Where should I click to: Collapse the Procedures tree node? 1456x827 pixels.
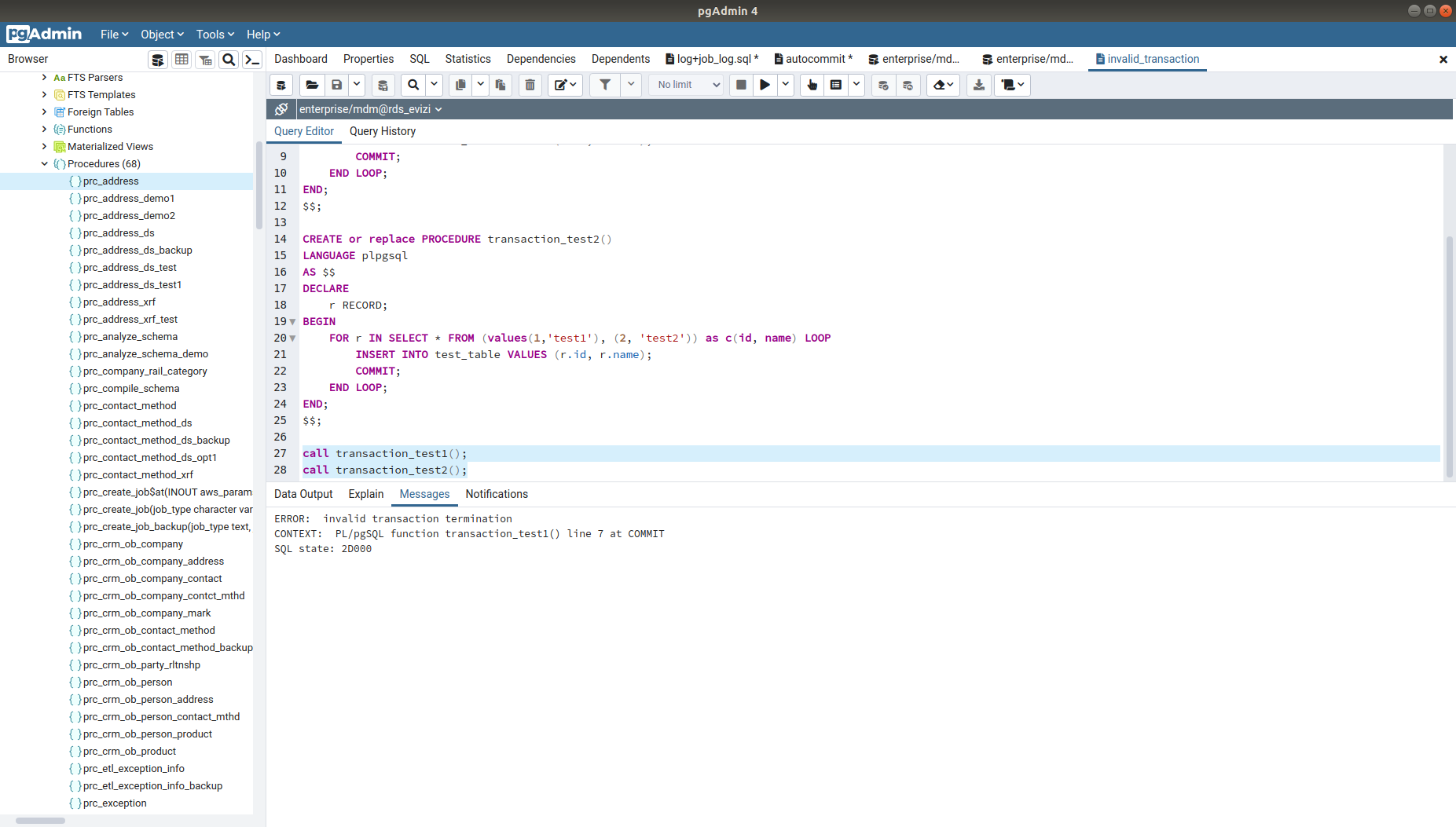point(44,164)
